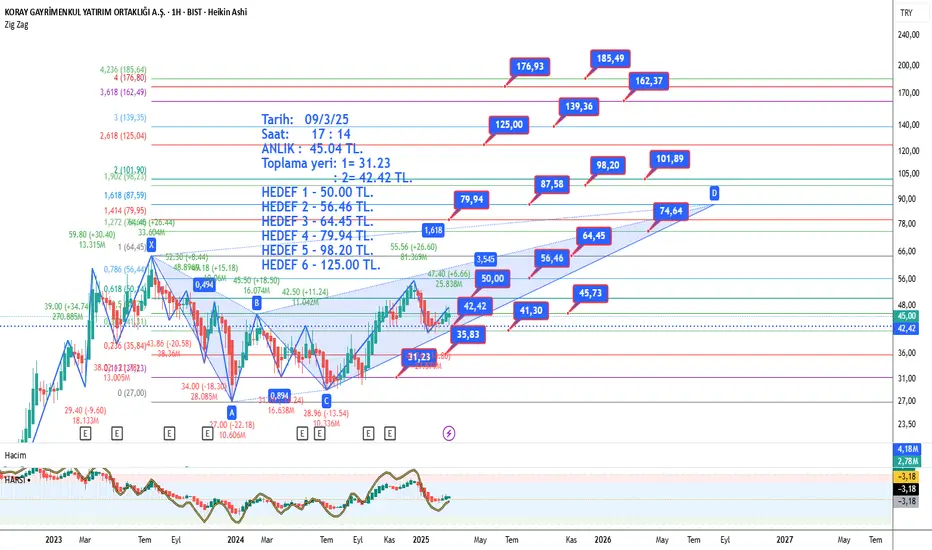
Task: Click the 45,00 current price axis label
Action: (906, 316)
